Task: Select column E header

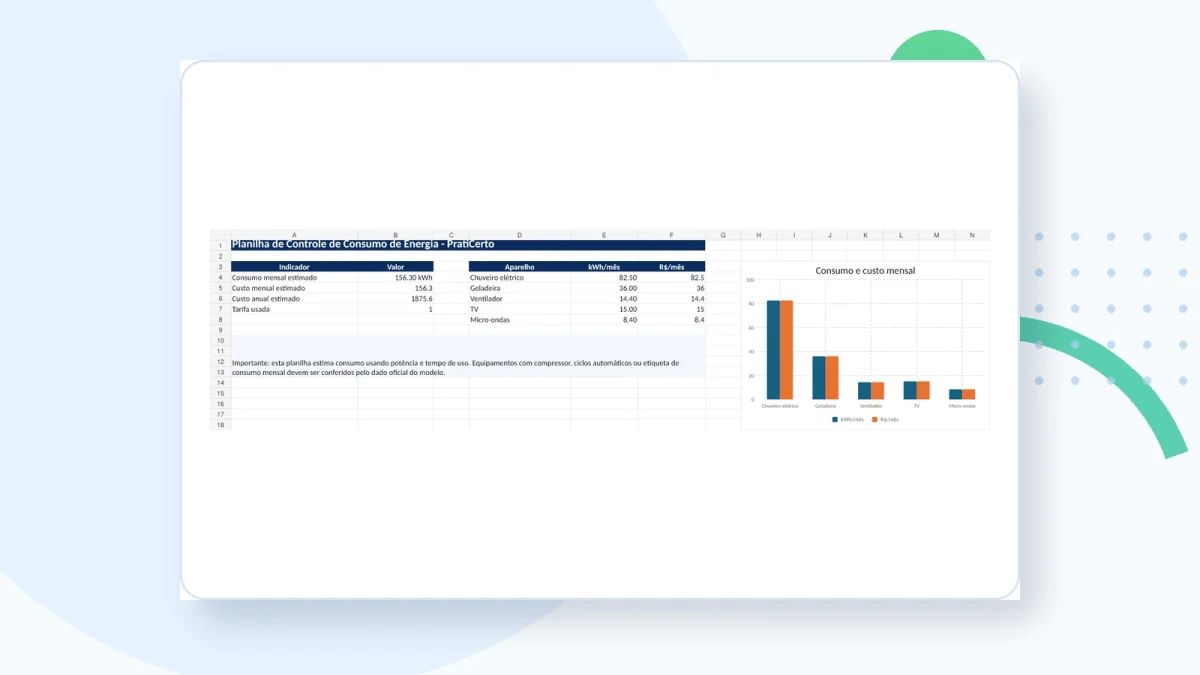Action: click(604, 235)
